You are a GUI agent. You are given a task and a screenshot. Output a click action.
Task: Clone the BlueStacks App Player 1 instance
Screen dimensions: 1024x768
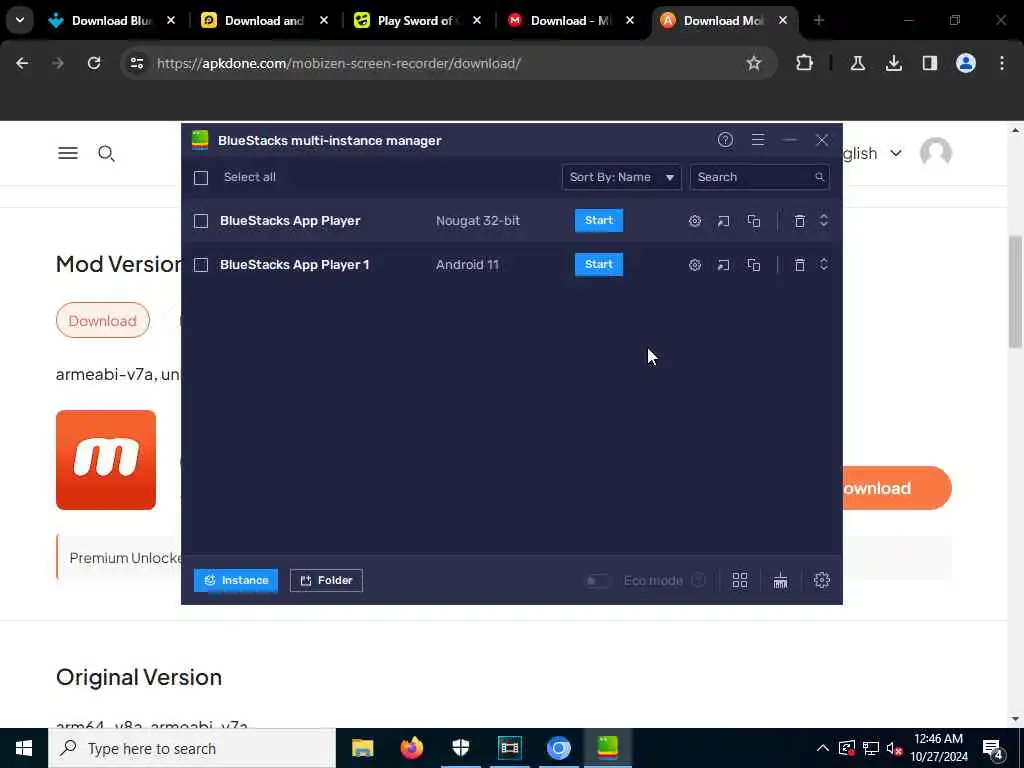754,265
